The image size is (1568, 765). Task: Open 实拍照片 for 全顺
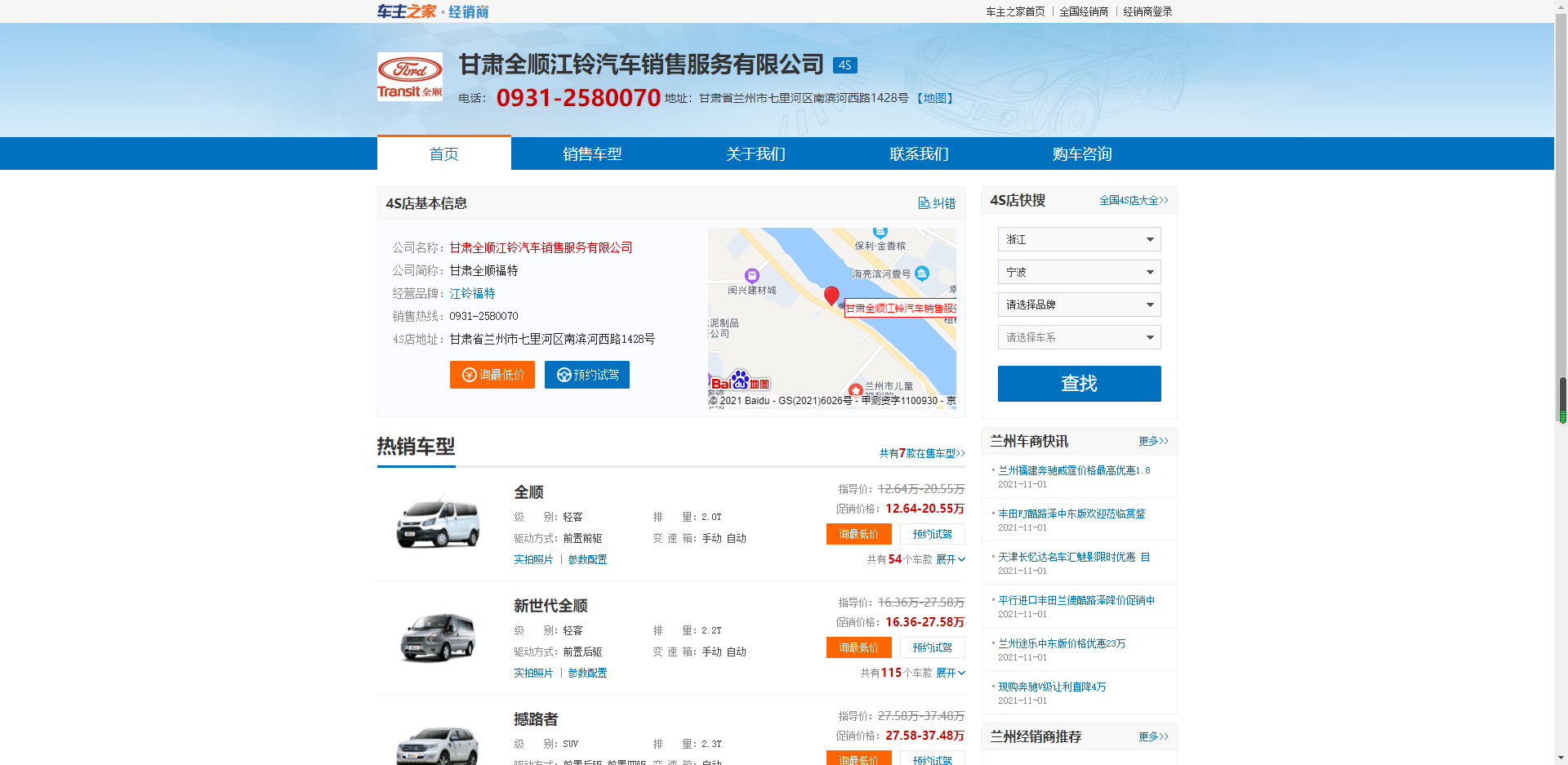pos(533,559)
